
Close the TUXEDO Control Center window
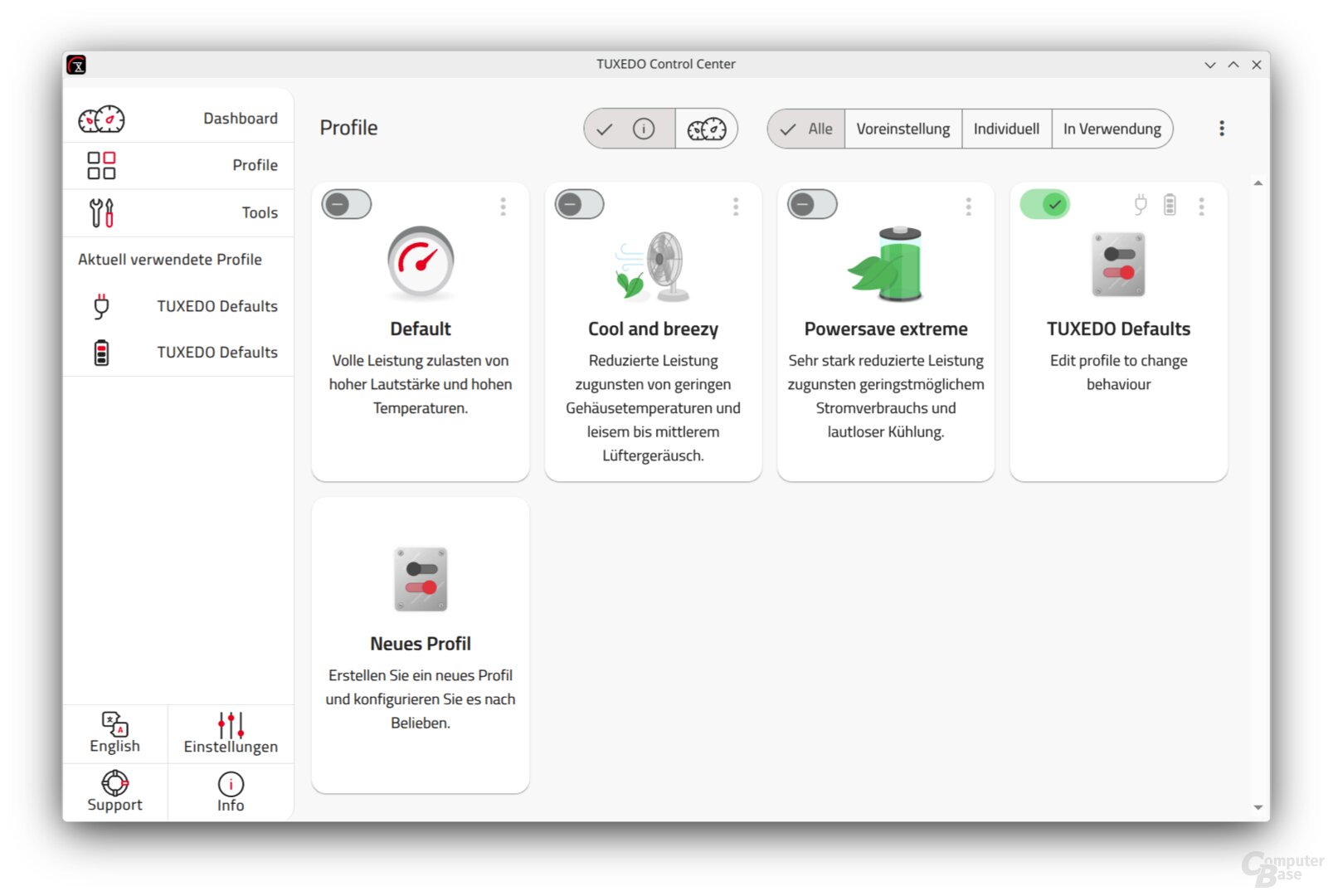1257,65
